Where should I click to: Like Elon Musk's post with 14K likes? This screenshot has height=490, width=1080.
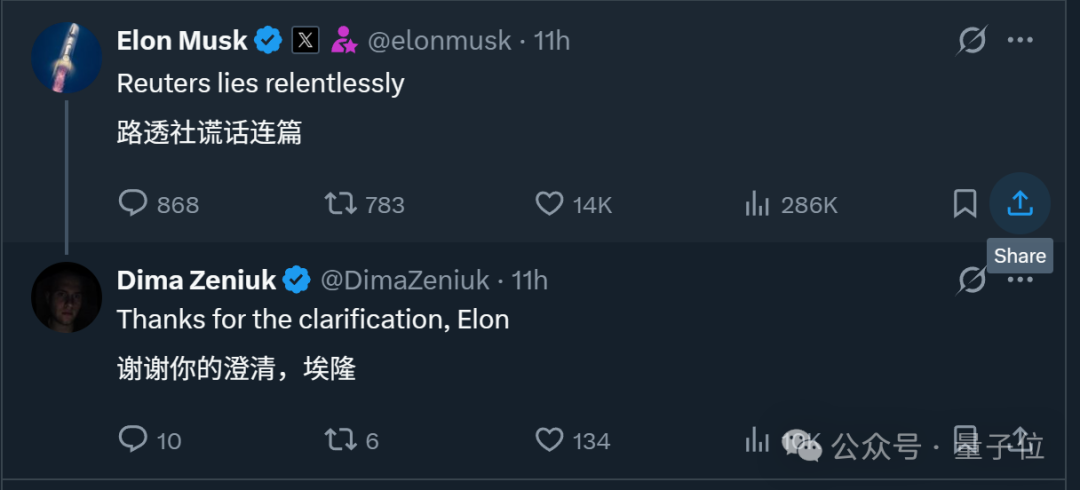click(549, 204)
